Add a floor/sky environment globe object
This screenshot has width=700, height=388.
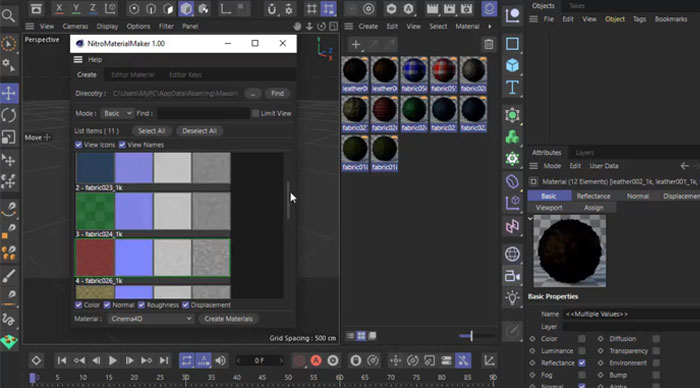pos(512,254)
